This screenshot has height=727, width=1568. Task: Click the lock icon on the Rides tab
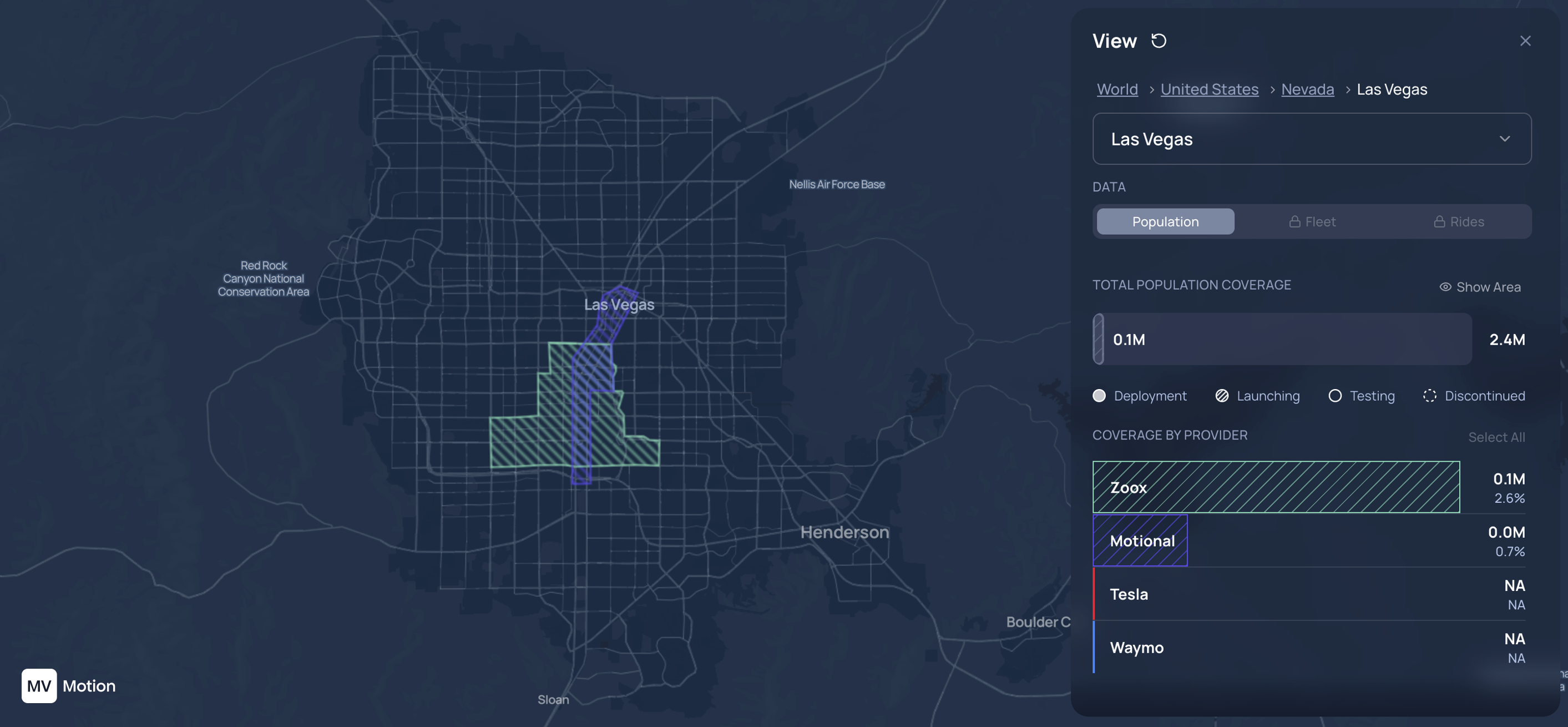1440,221
